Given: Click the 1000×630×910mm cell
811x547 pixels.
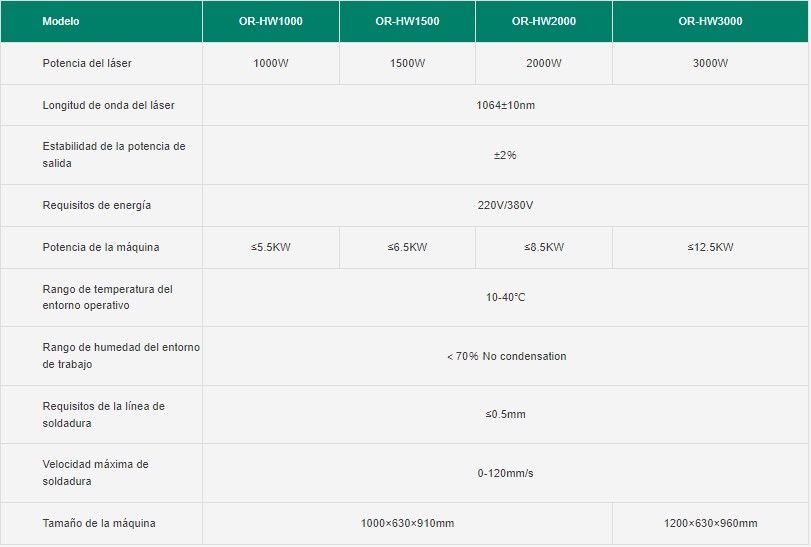Looking at the screenshot, I should click(x=408, y=523).
